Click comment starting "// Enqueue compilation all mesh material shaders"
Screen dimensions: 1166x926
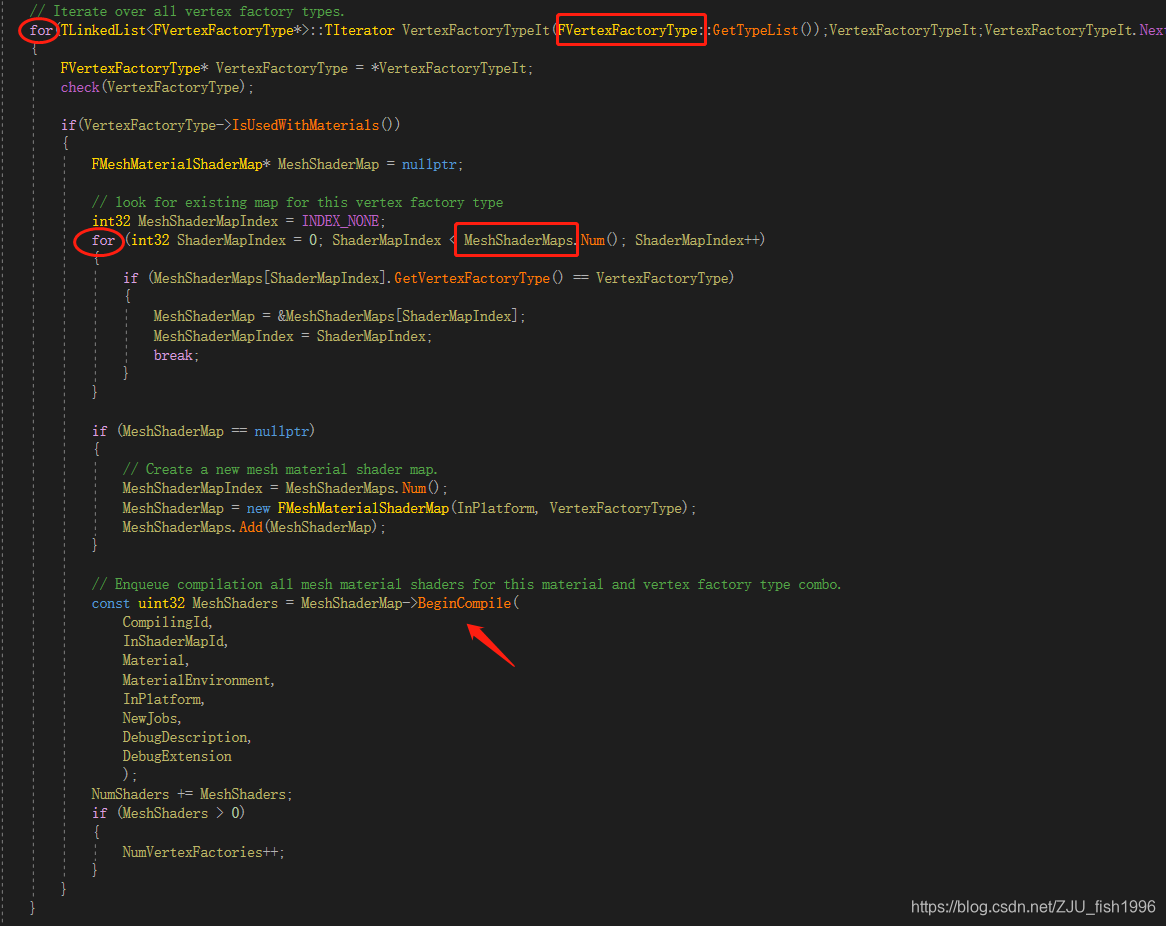click(466, 585)
